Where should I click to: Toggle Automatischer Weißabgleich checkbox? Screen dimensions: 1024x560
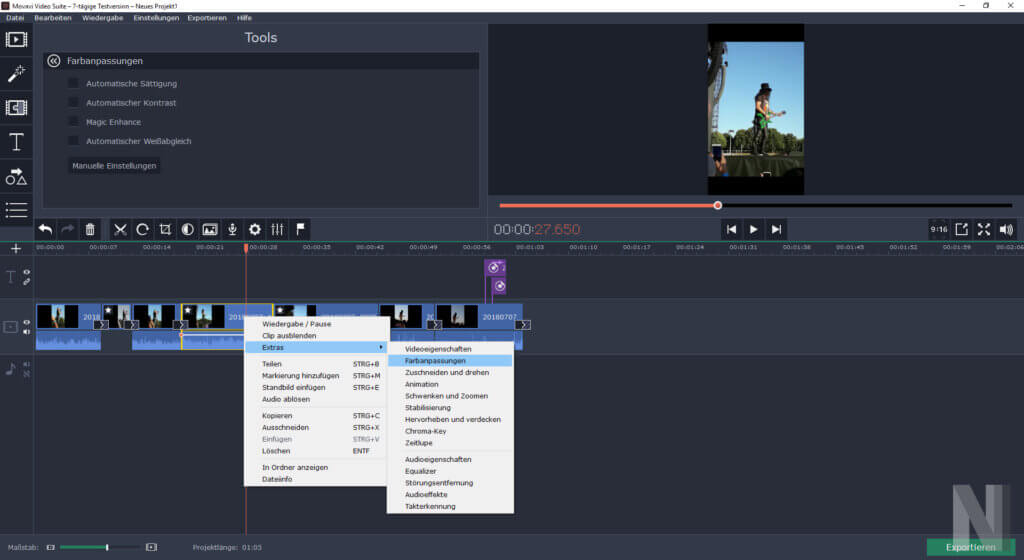(73, 141)
